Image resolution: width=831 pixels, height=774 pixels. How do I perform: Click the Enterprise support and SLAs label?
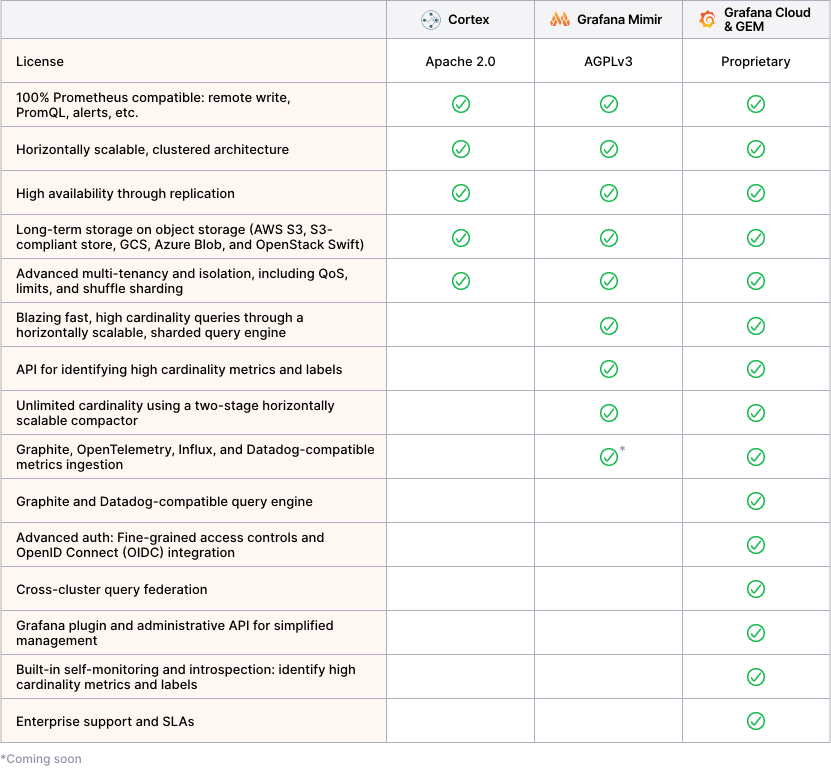tap(105, 722)
